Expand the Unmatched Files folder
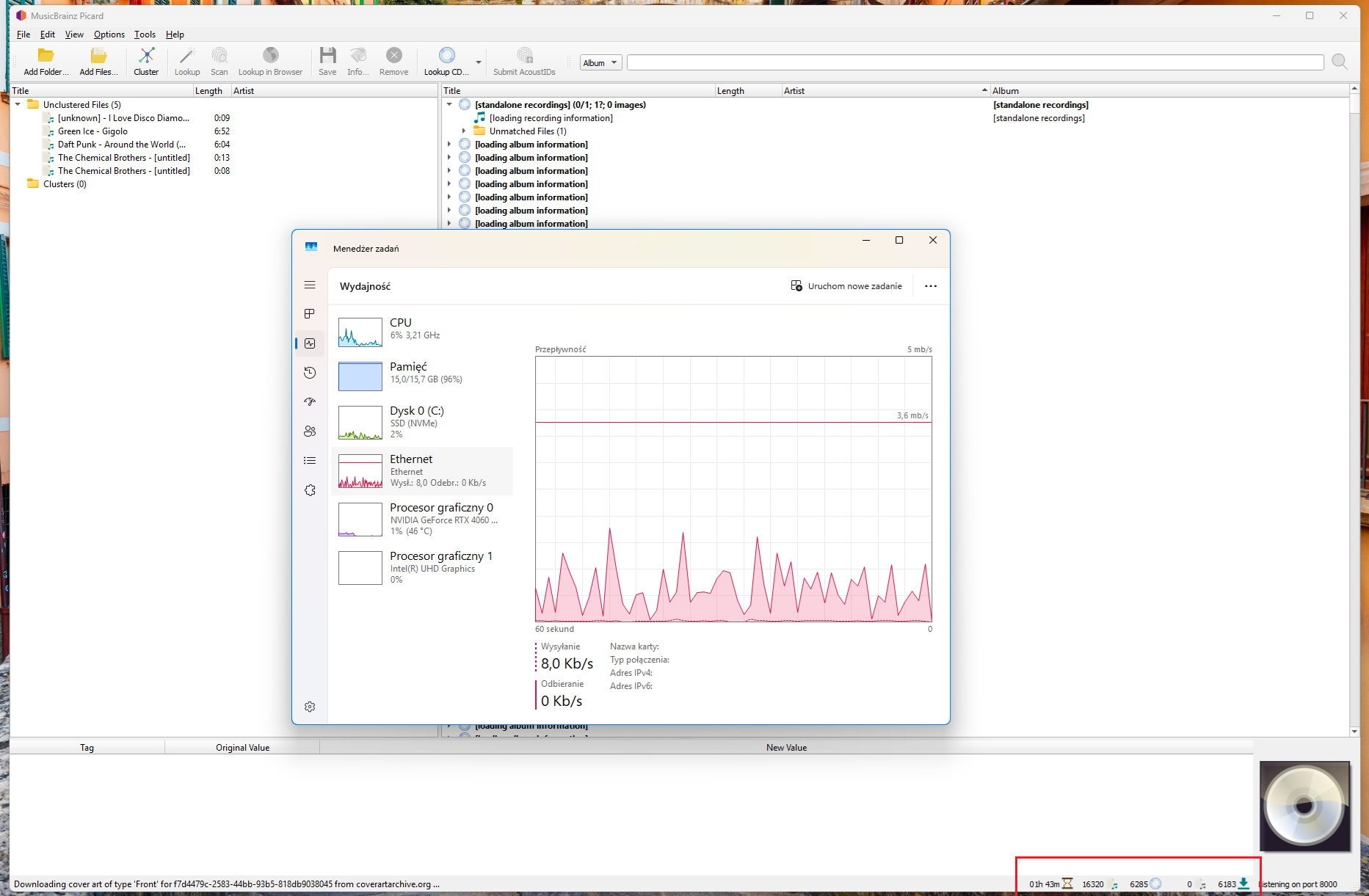 coord(464,131)
